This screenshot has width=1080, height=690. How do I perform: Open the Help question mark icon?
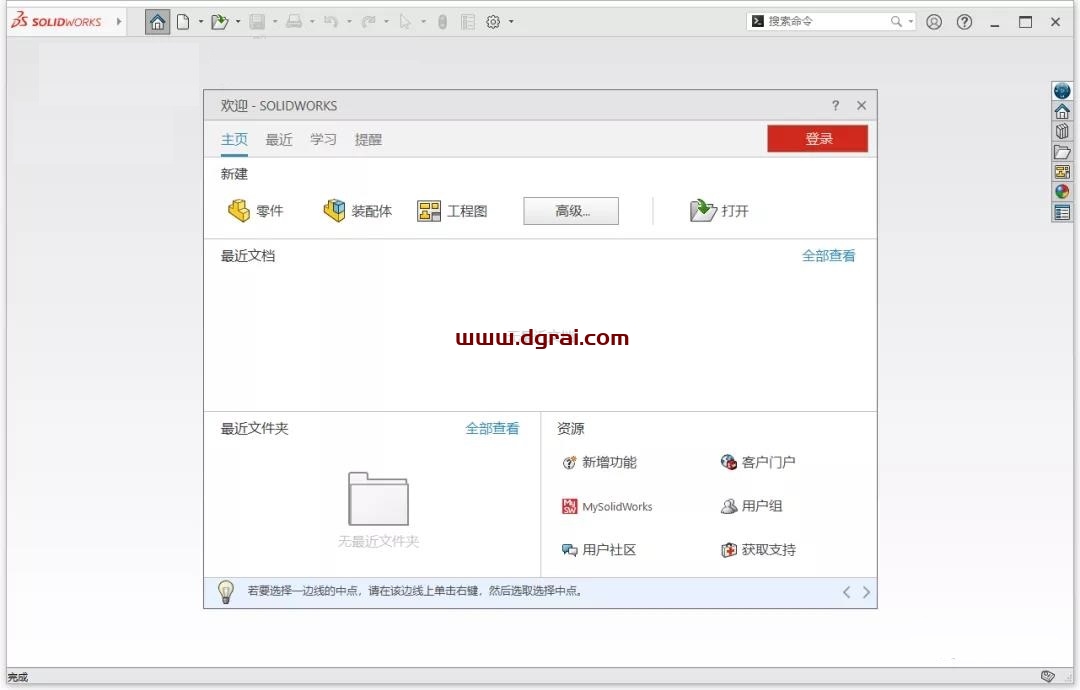[x=964, y=22]
